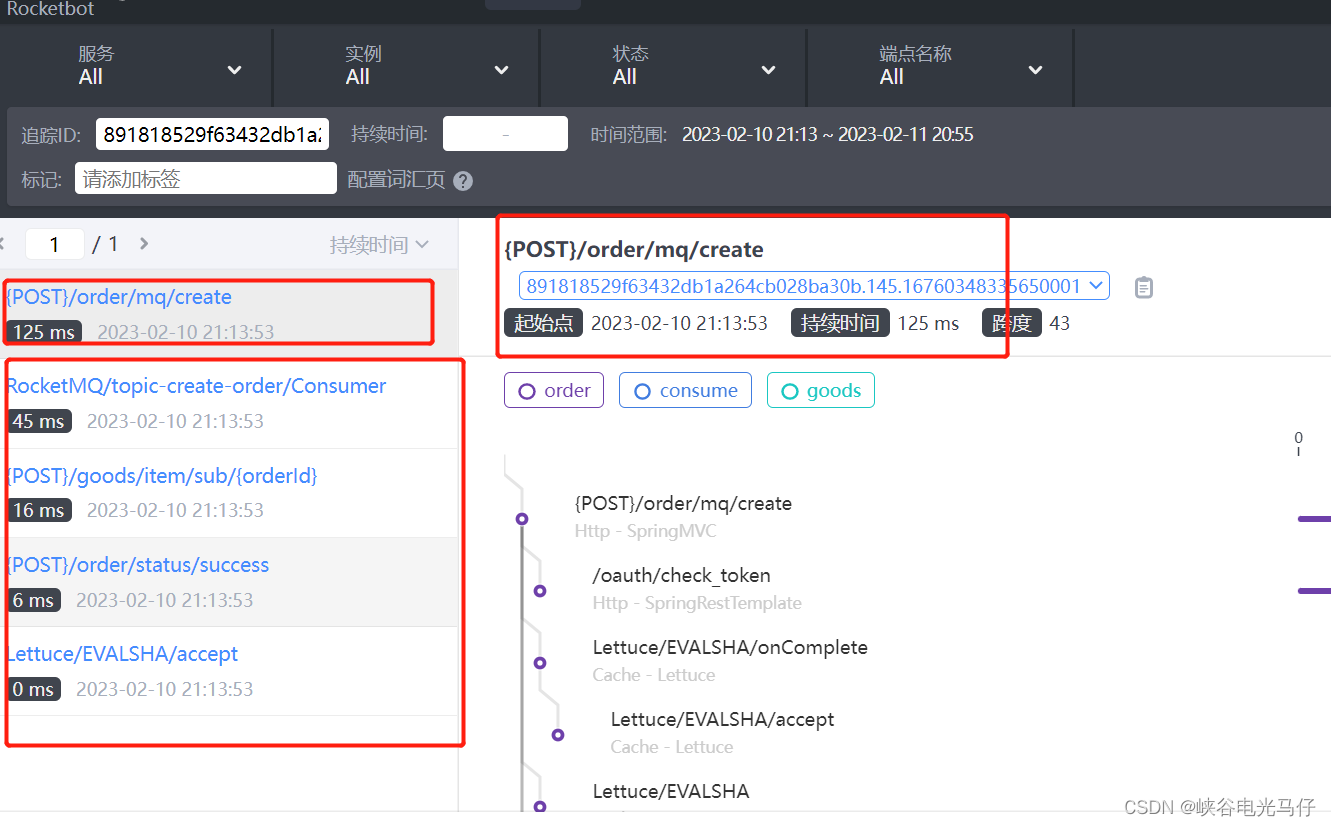
Task: Open the 实例 instance dropdown
Action: coord(405,66)
